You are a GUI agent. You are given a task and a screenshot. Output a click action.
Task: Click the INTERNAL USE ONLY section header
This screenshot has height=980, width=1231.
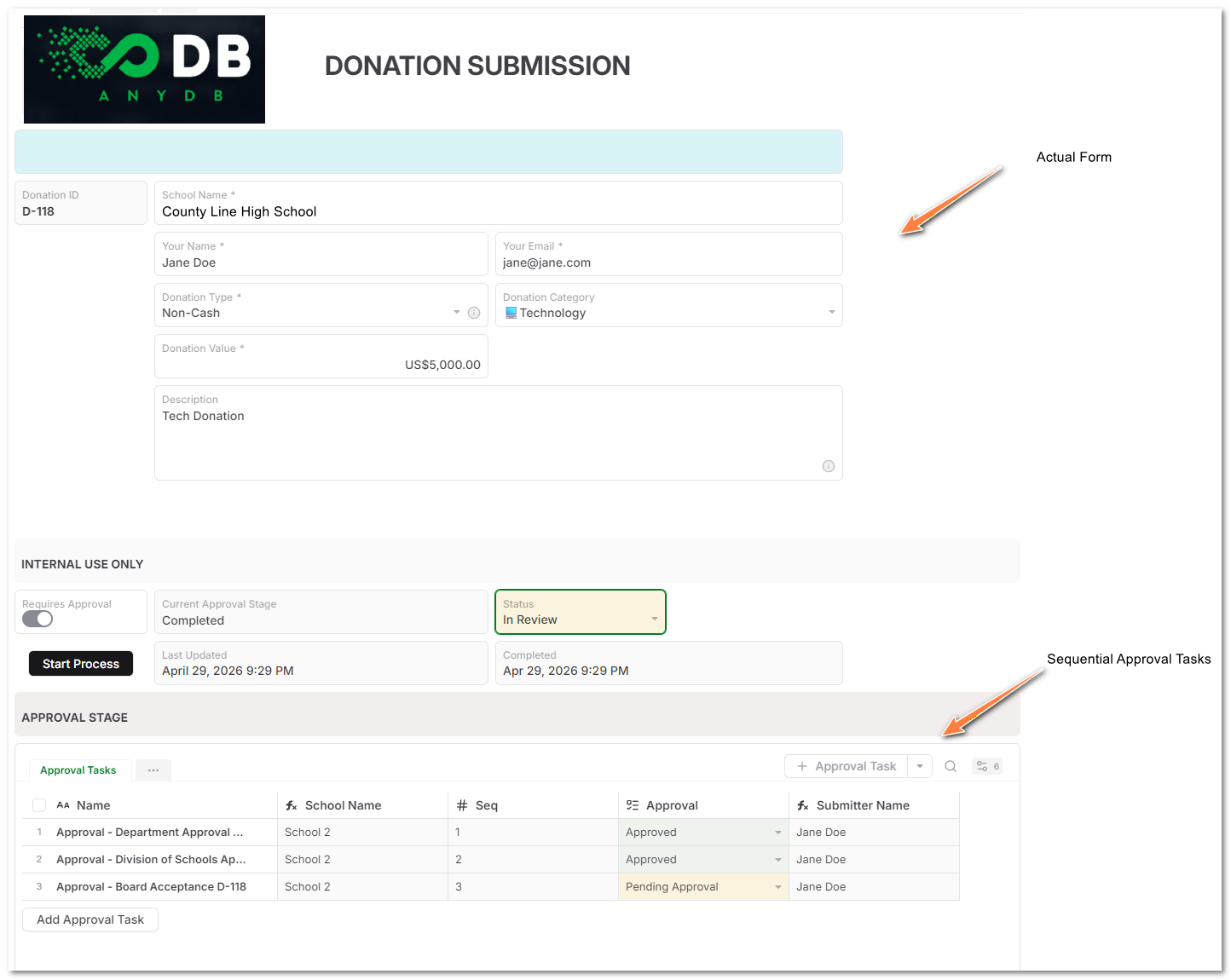[517, 561]
